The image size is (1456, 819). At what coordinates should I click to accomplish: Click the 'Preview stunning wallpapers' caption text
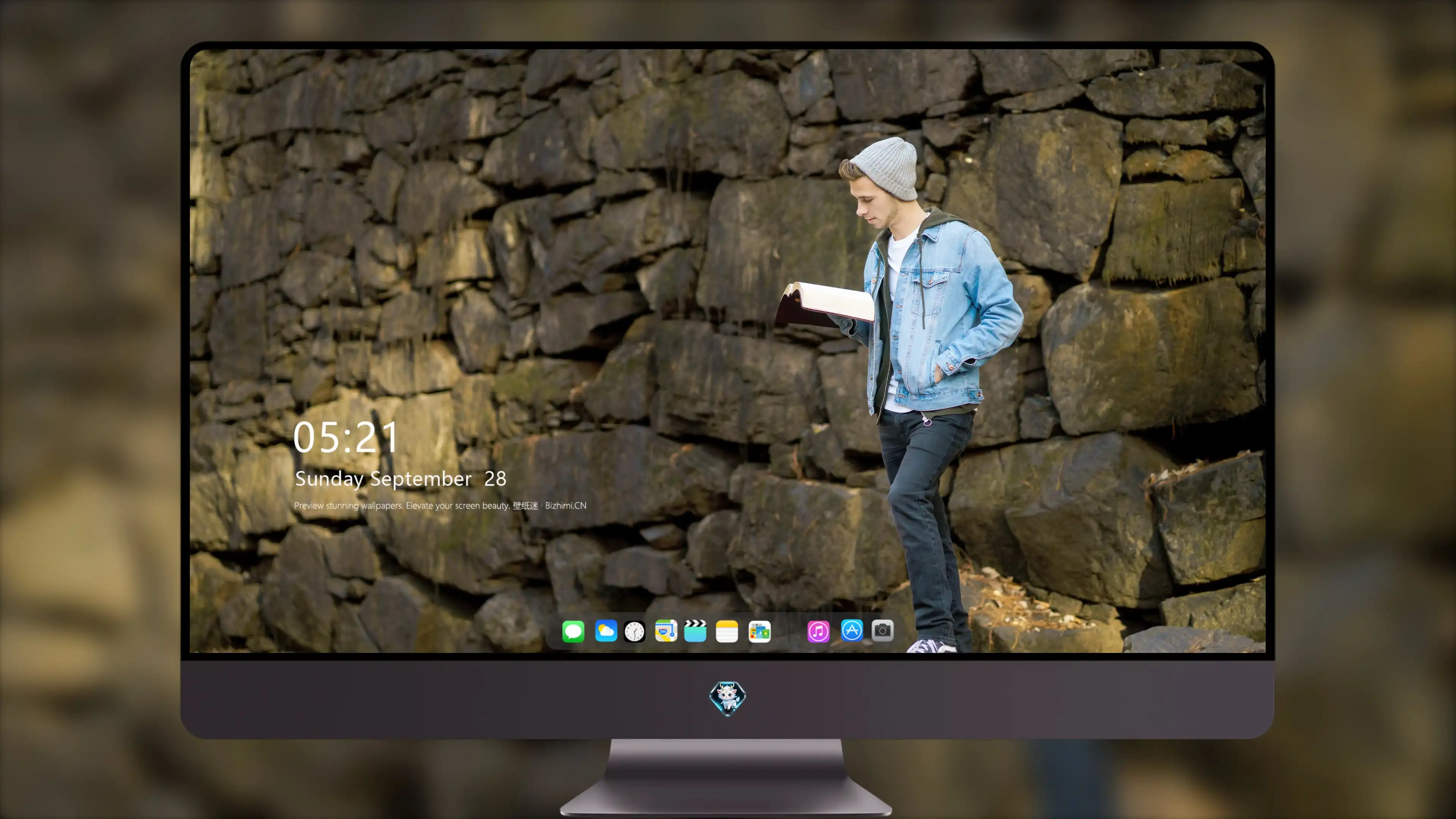click(x=349, y=506)
